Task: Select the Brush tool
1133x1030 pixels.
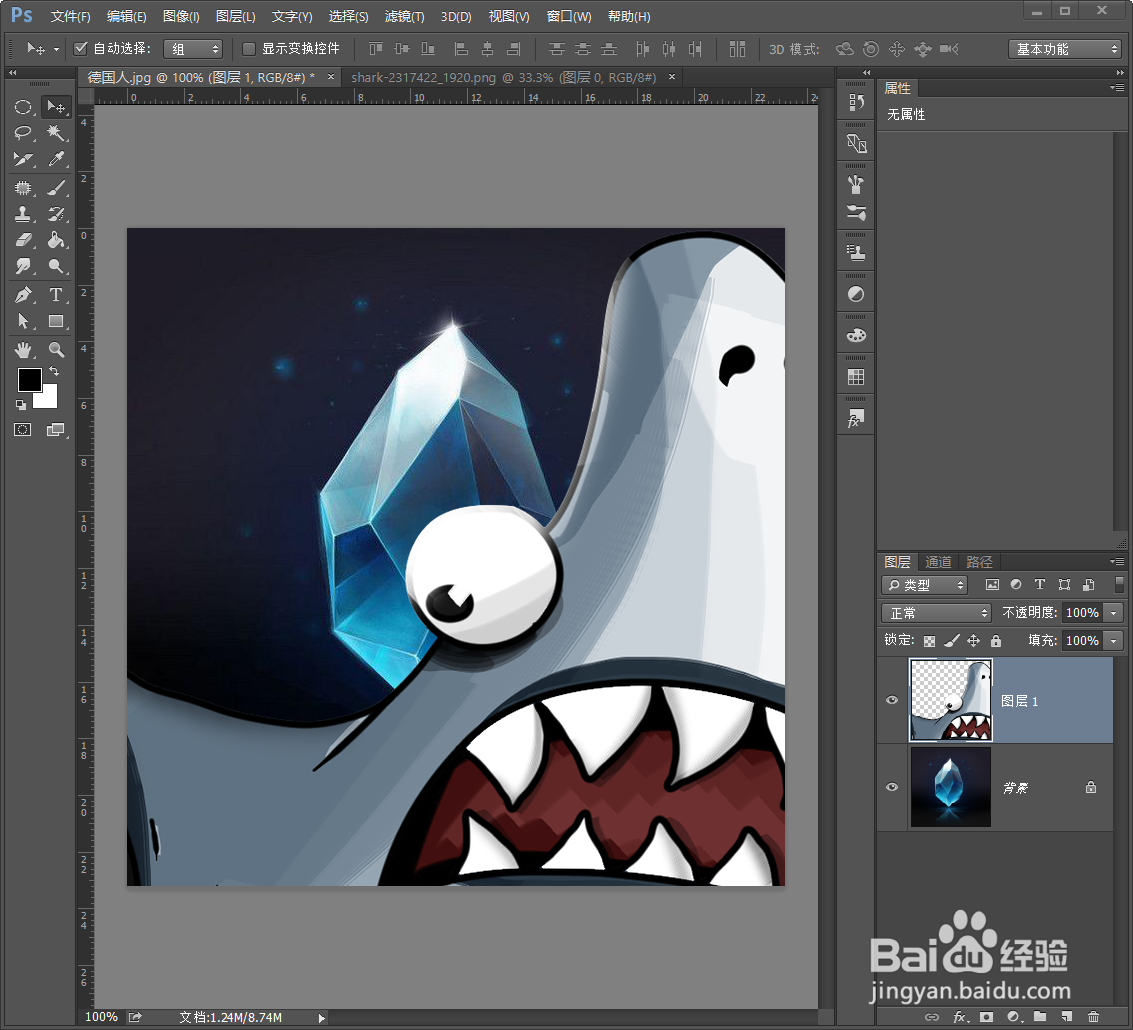Action: pos(56,188)
